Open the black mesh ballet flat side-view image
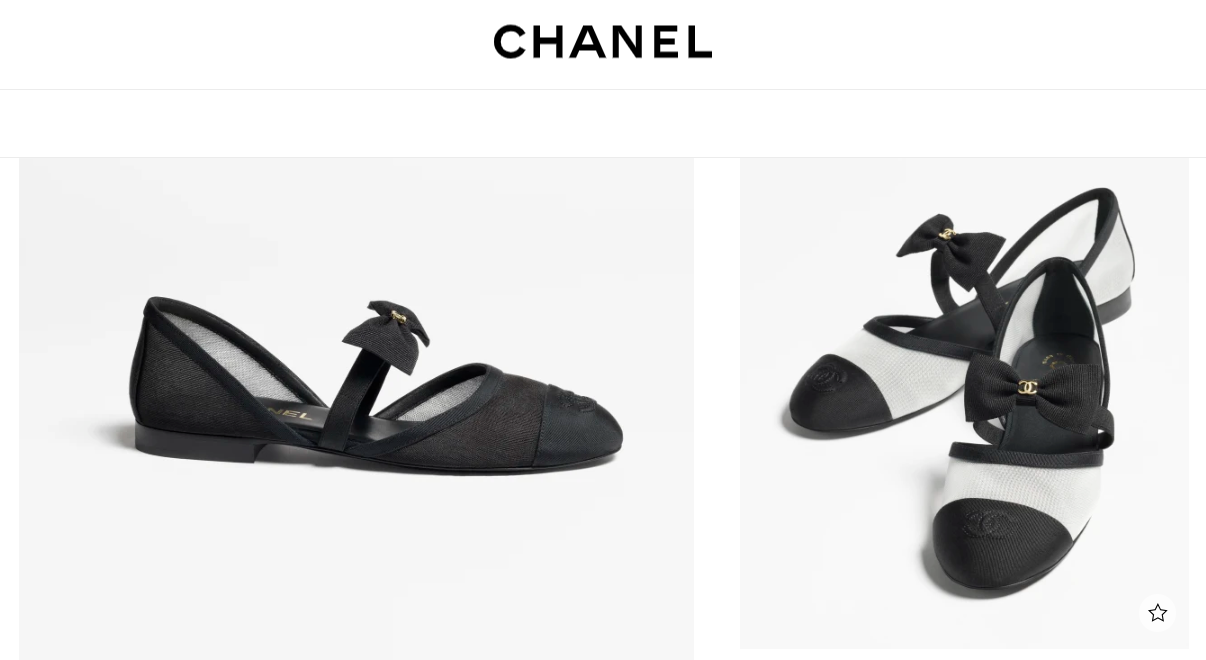The height and width of the screenshot is (660, 1206). click(x=356, y=408)
